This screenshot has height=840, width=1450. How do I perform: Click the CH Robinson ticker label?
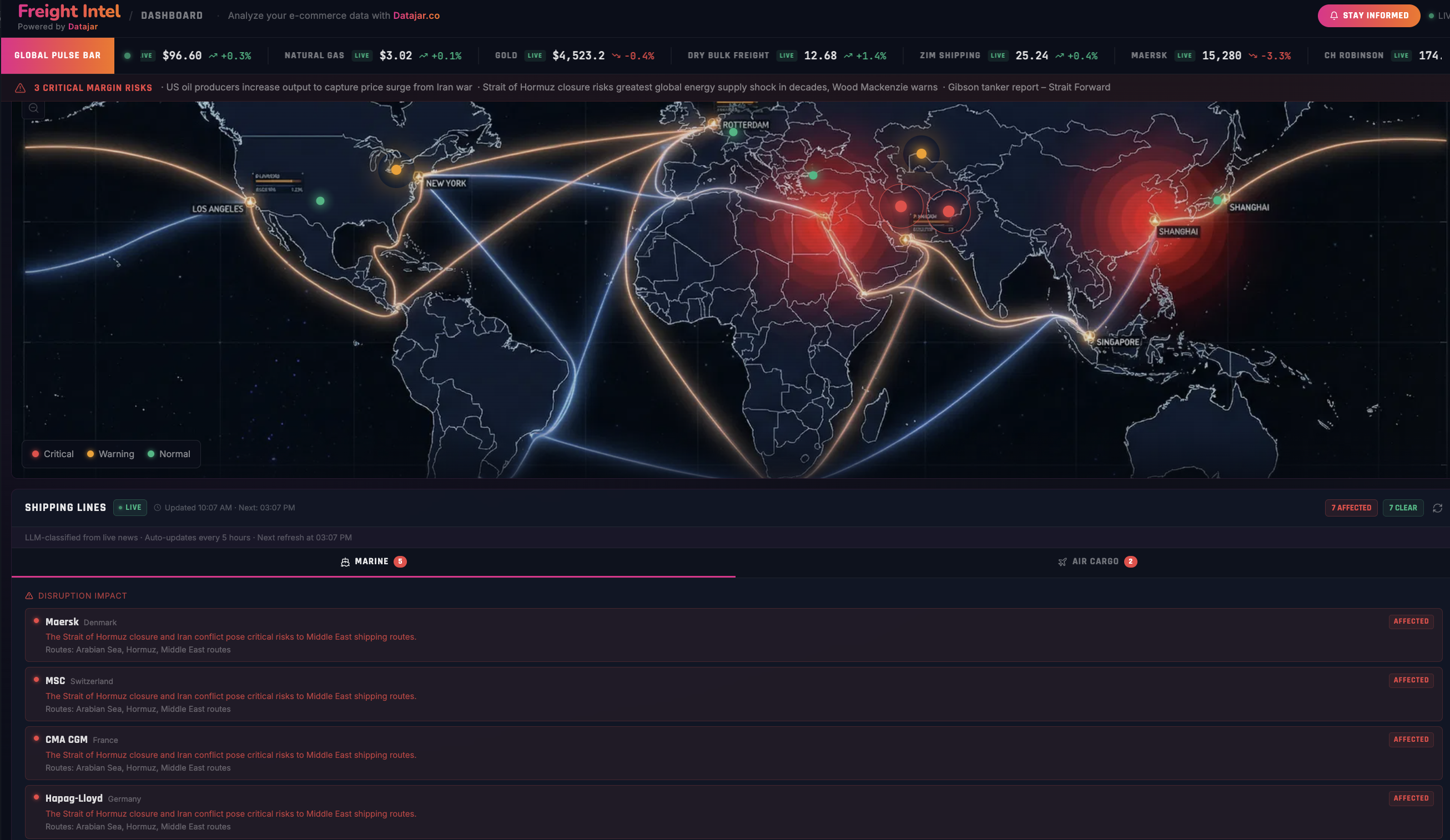[x=1354, y=56]
